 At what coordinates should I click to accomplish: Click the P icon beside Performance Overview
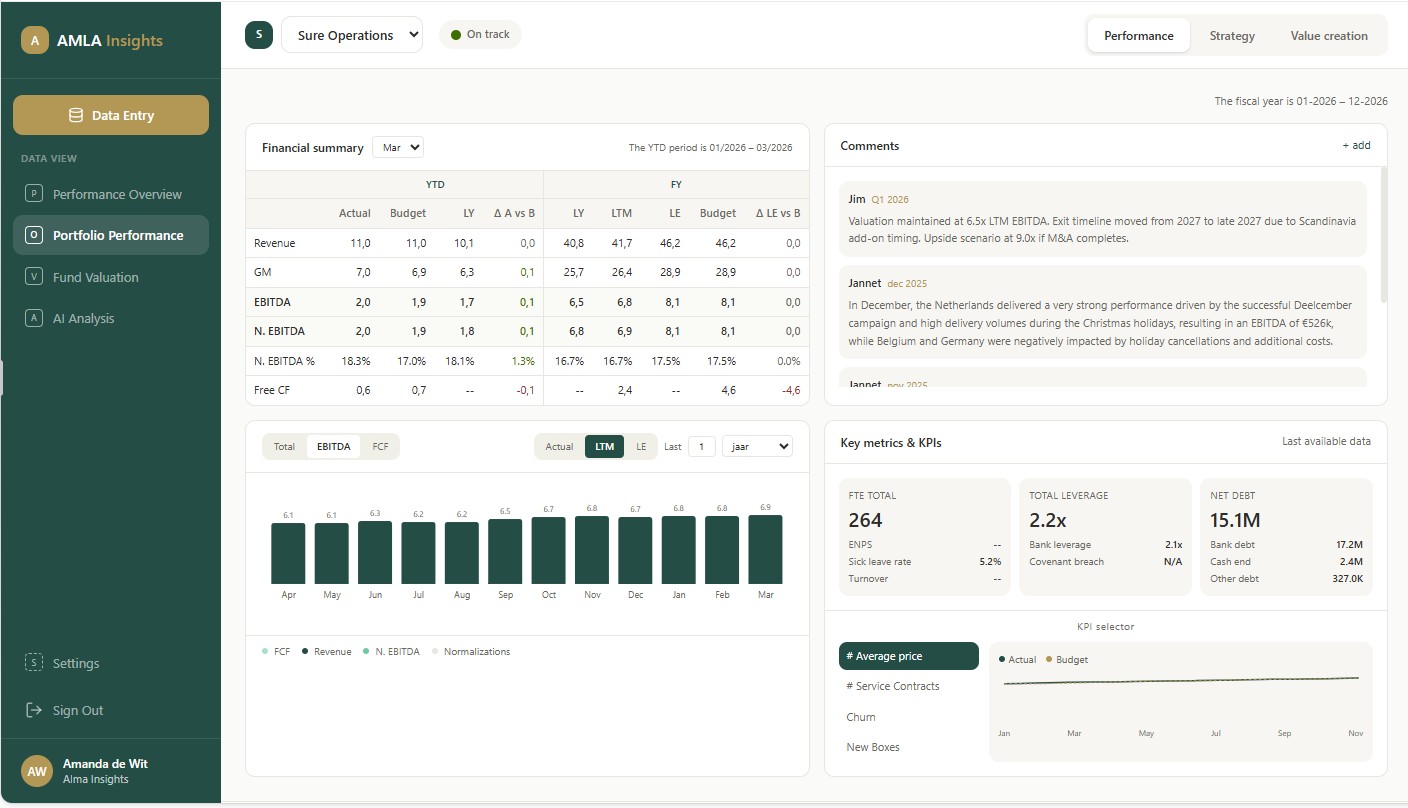[33, 194]
